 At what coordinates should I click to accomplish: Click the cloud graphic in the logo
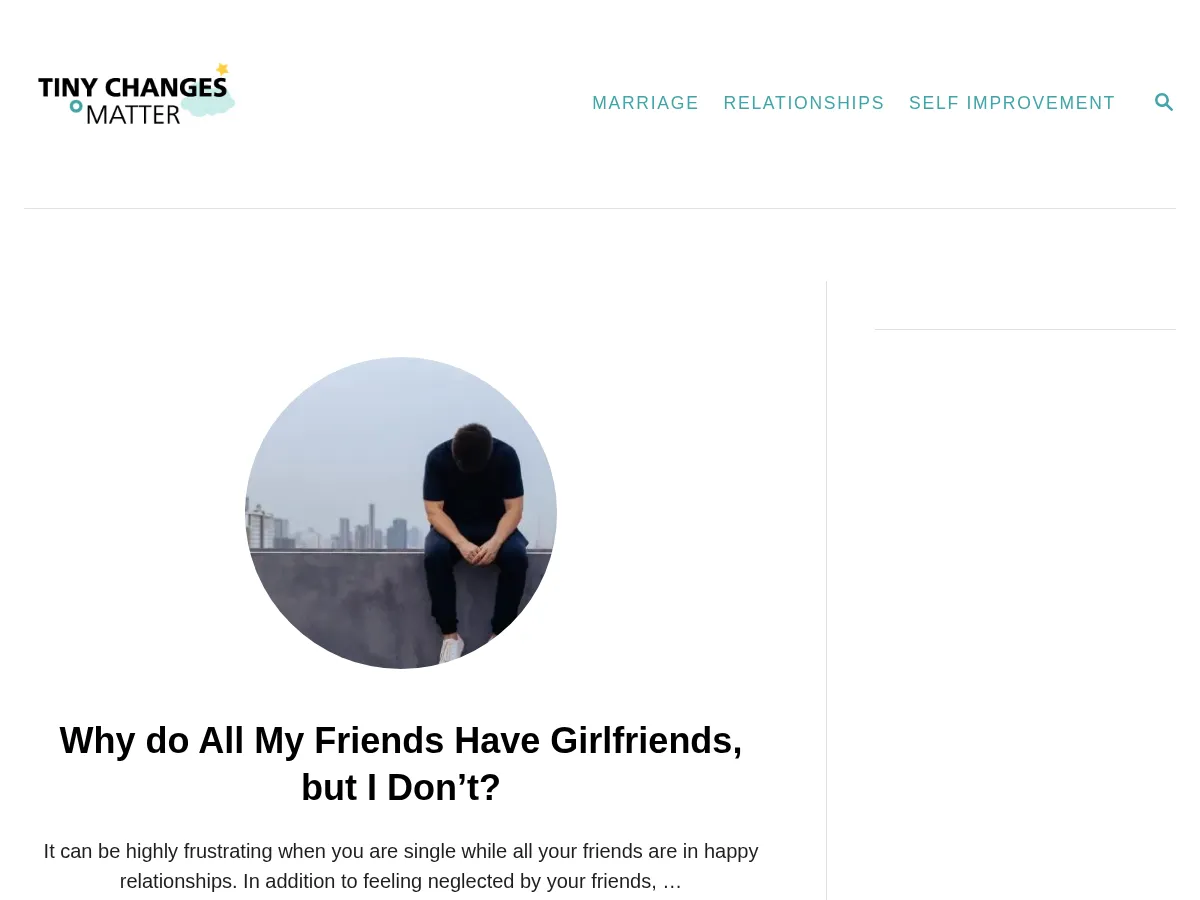[x=208, y=101]
